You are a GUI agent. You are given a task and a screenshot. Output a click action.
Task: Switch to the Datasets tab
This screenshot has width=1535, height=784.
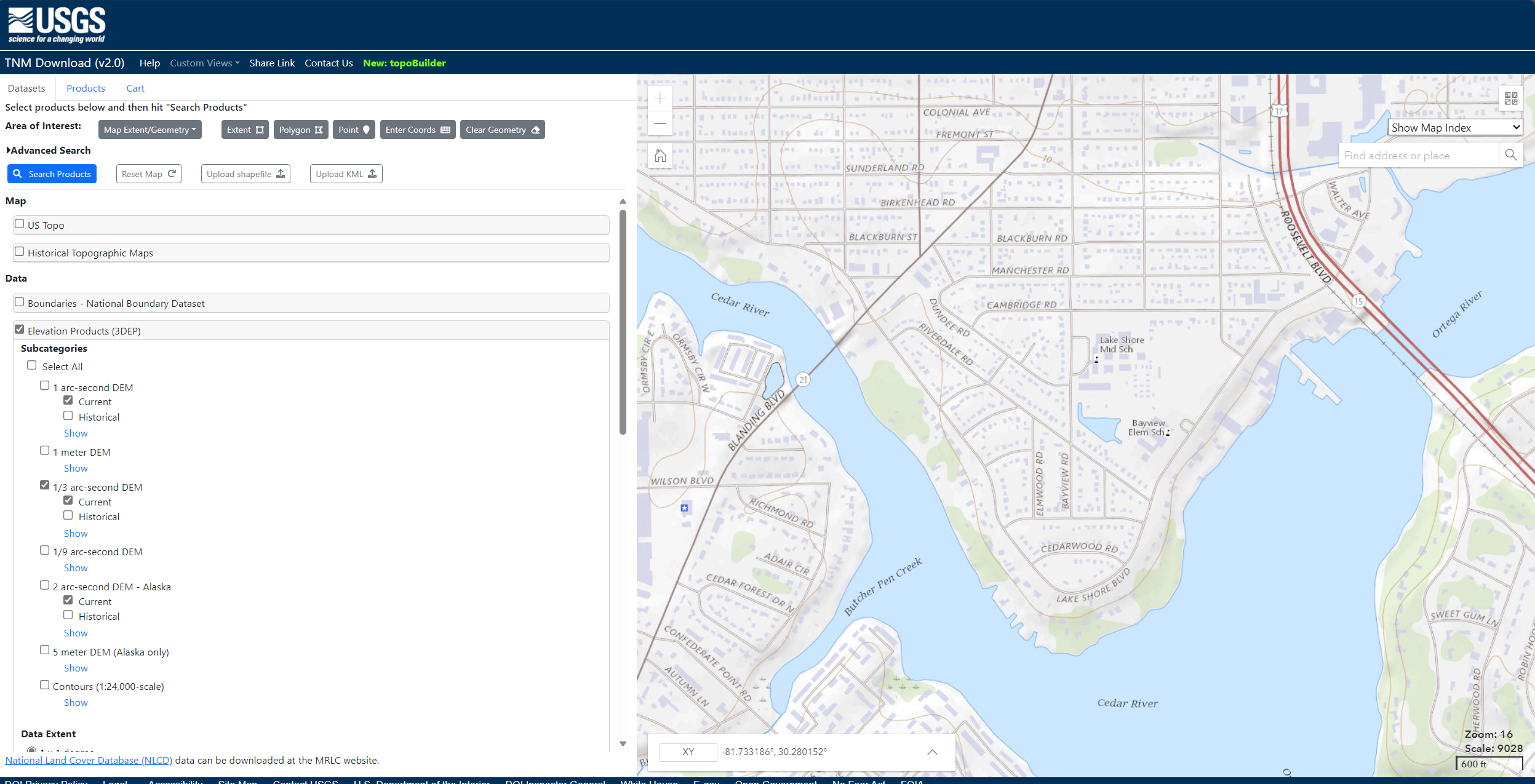[x=26, y=89]
